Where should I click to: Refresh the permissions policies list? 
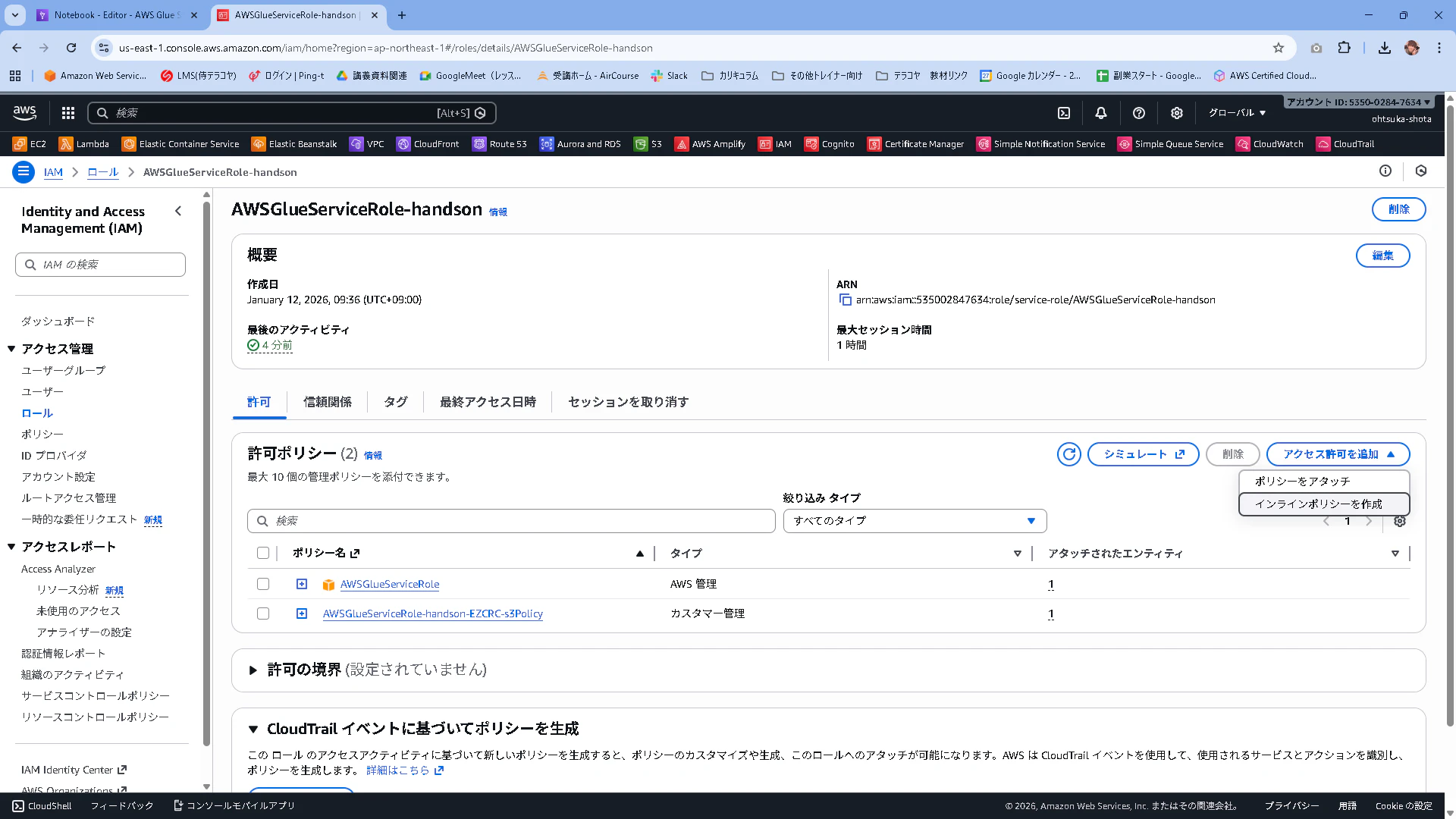pos(1068,454)
